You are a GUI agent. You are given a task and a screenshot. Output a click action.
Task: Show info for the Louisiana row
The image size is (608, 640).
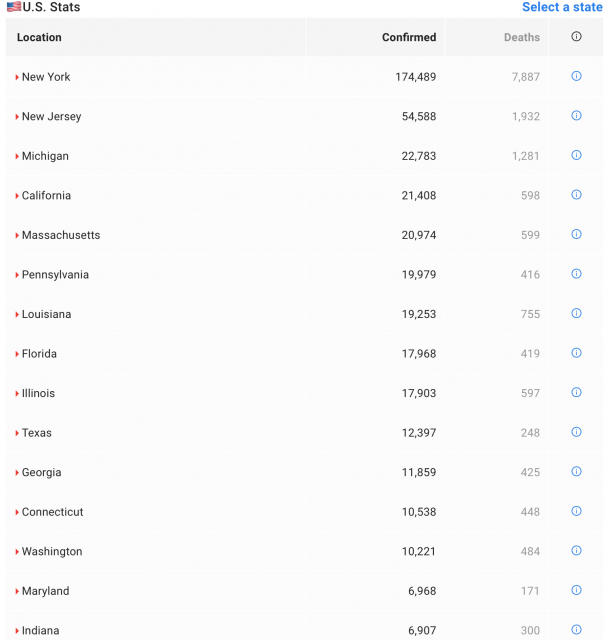(576, 313)
